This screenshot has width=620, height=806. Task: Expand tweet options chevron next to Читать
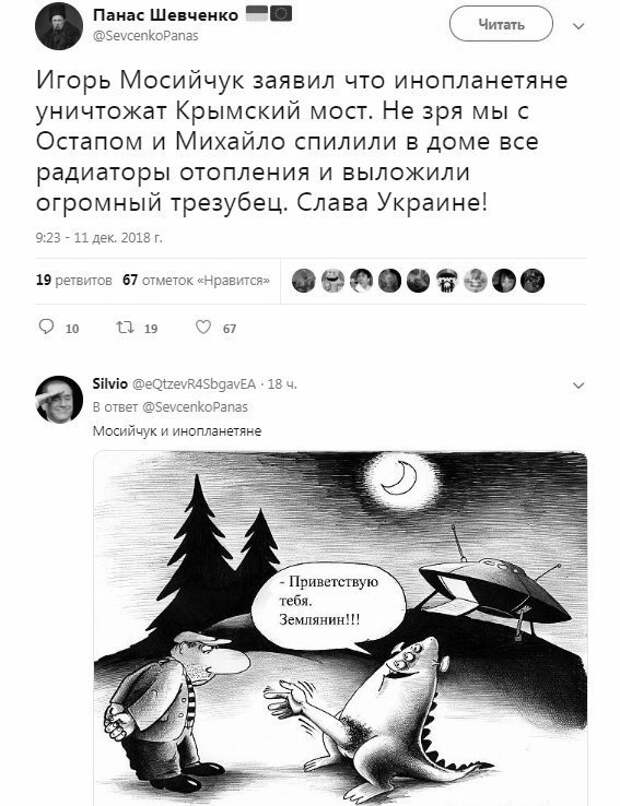(579, 26)
